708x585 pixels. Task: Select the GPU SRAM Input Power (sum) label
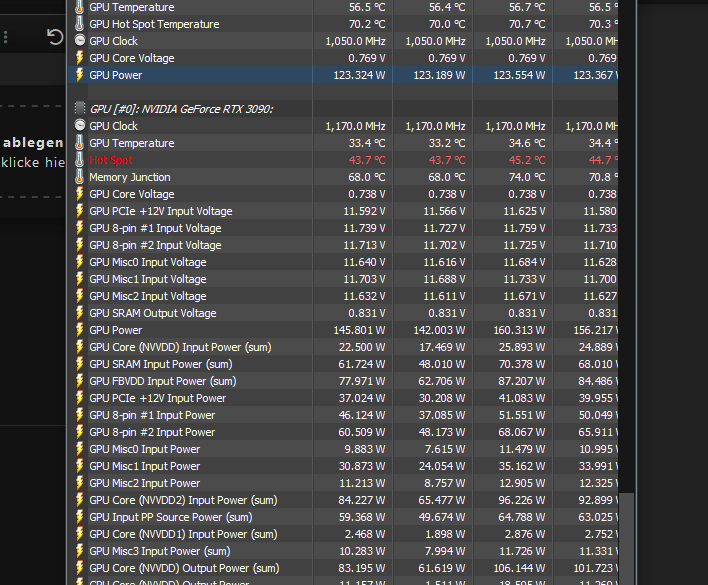tap(161, 364)
